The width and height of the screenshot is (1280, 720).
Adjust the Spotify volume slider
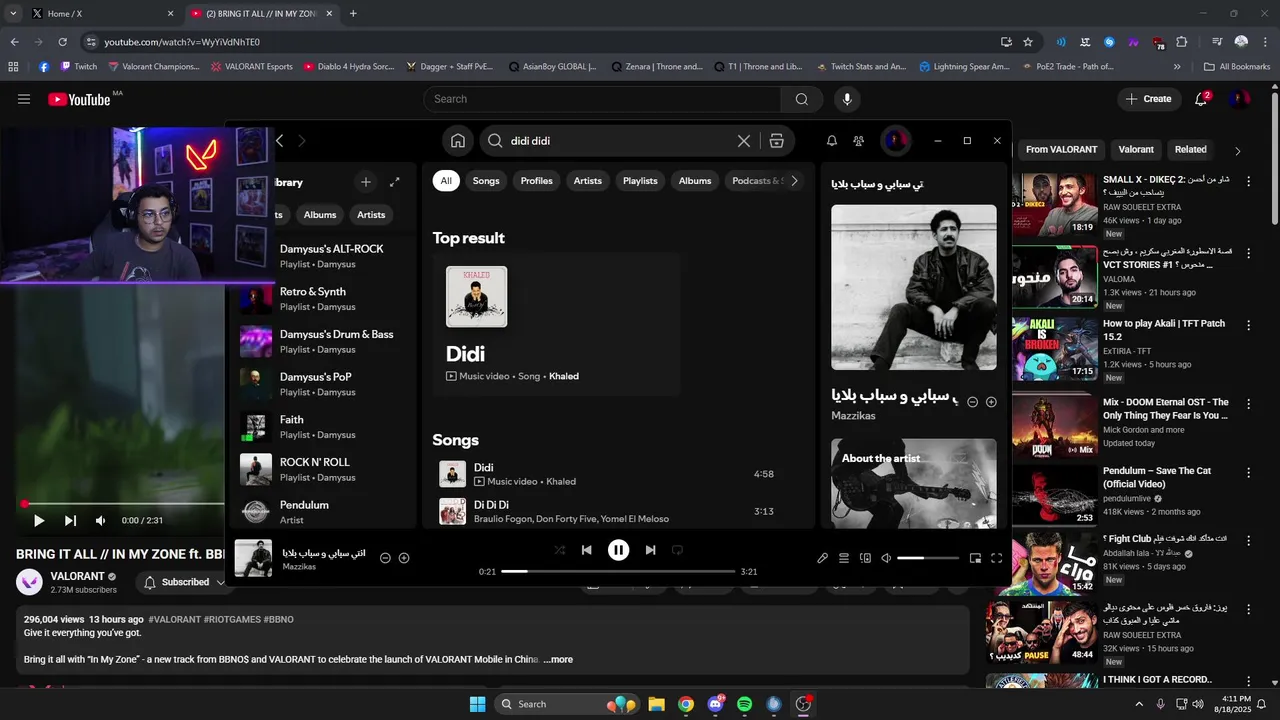tap(928, 558)
